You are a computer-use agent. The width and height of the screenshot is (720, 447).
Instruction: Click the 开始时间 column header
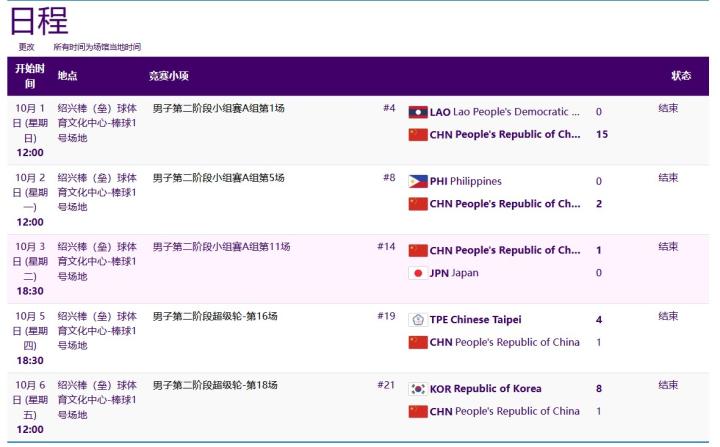[28, 76]
